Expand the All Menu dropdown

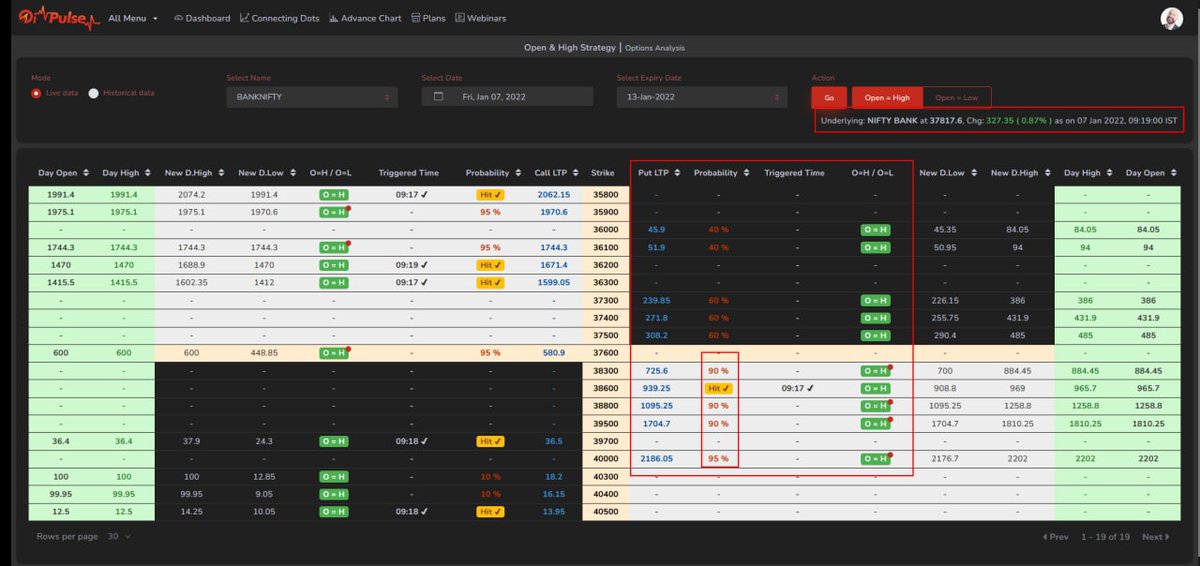[133, 18]
